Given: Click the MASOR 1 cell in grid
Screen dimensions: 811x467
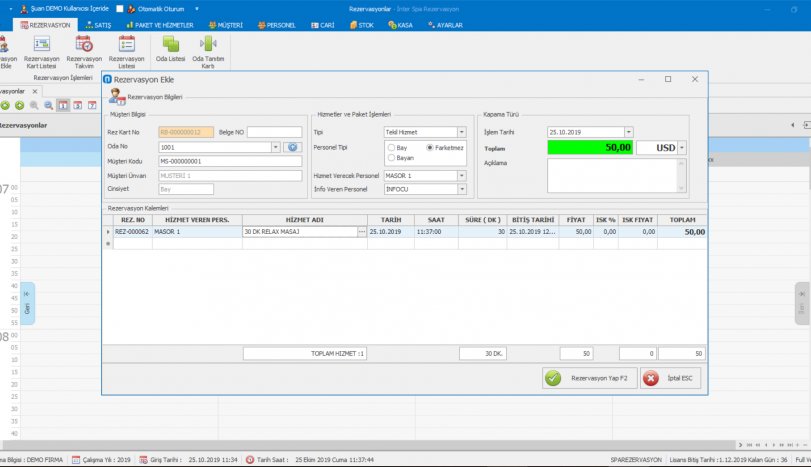Looking at the screenshot, I should pos(197,232).
